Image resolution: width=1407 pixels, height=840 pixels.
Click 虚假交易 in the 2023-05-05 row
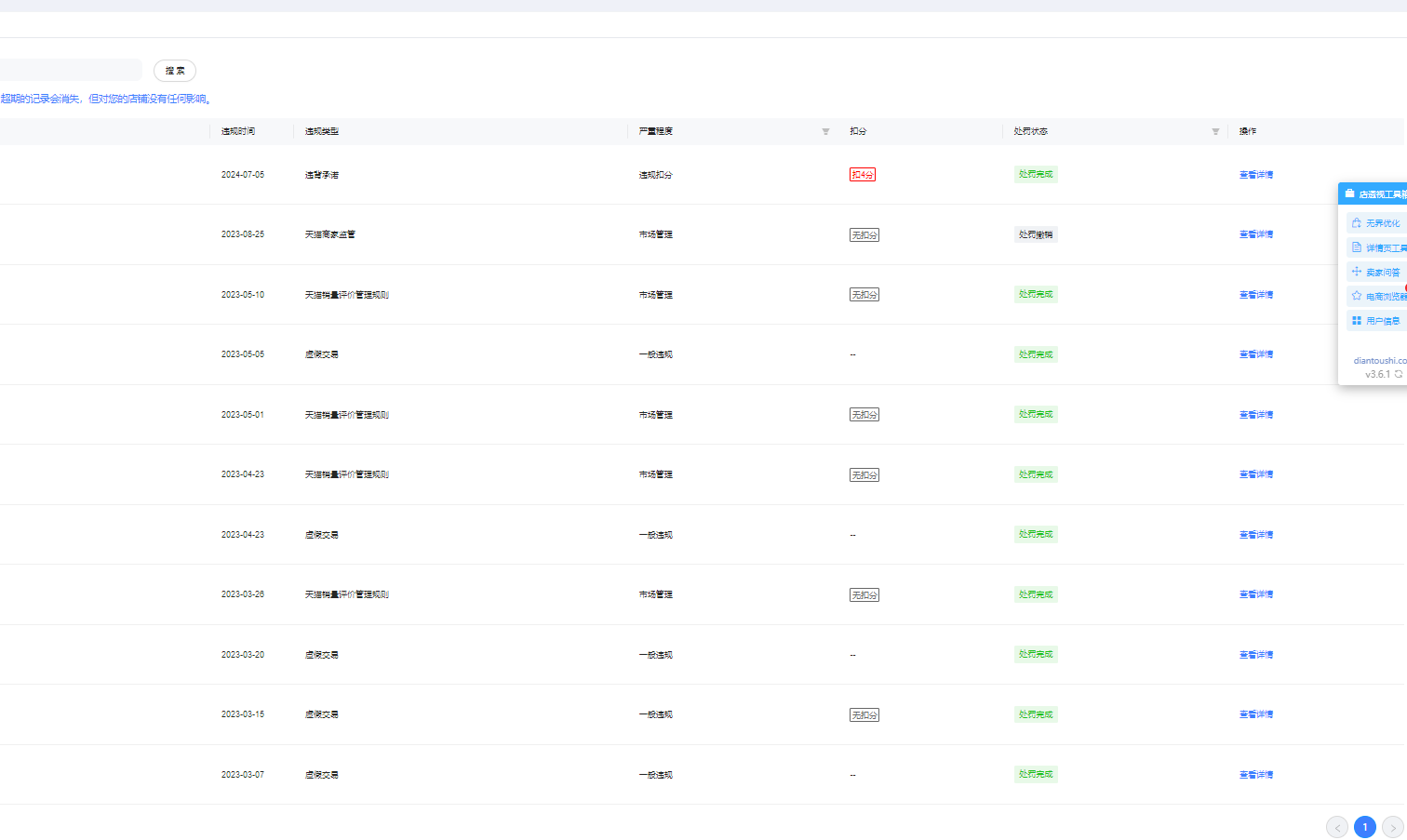point(322,354)
